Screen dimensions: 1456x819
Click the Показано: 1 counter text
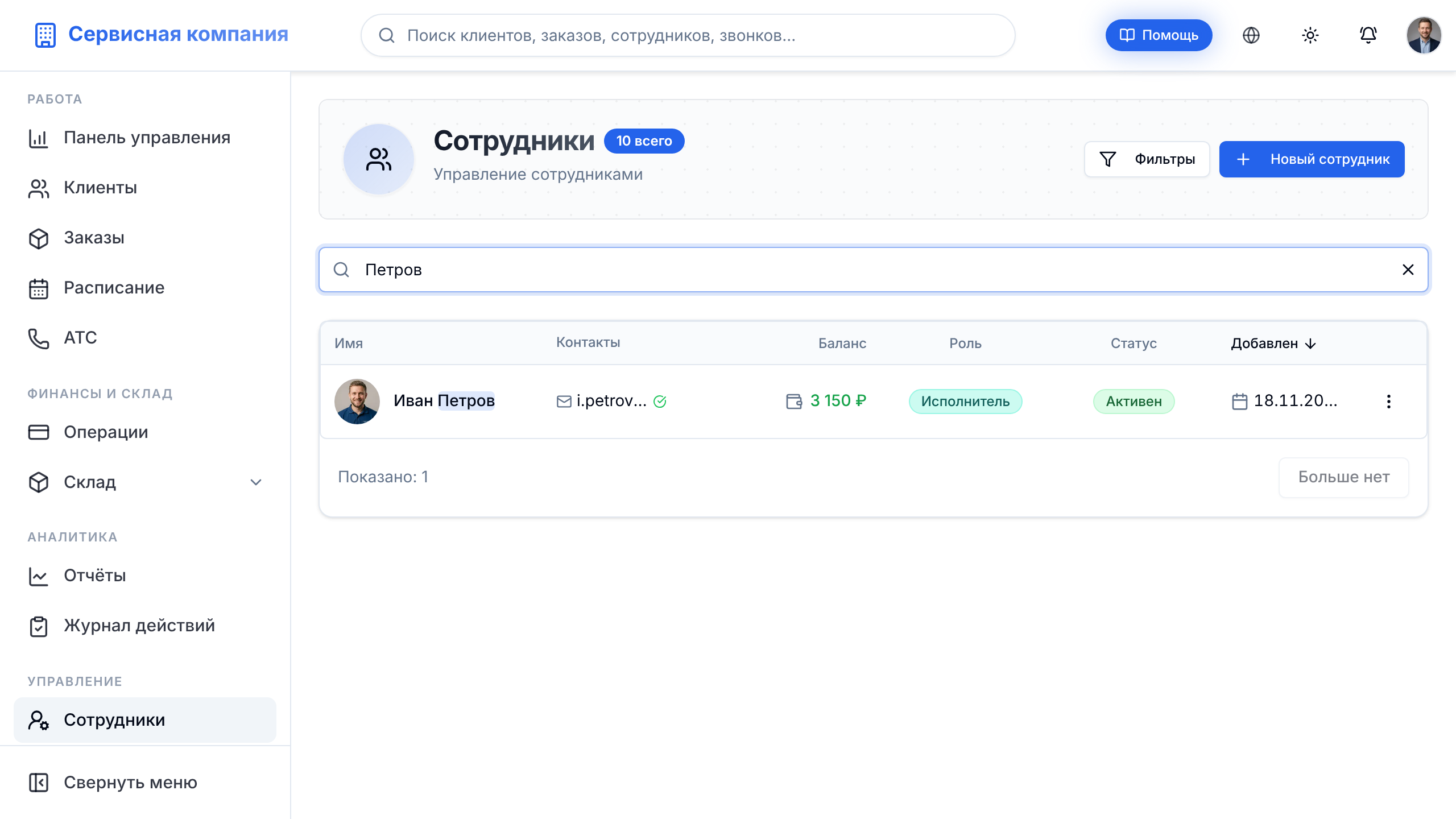pyautogui.click(x=383, y=477)
